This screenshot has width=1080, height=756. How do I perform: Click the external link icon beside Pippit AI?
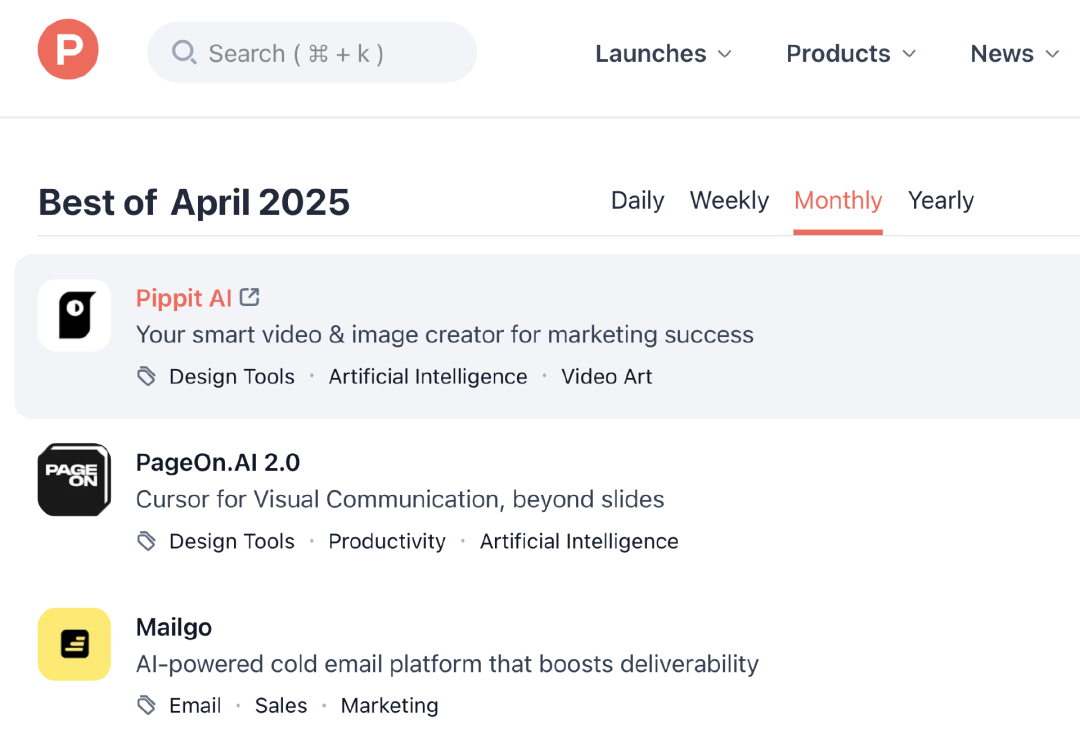pyautogui.click(x=249, y=297)
